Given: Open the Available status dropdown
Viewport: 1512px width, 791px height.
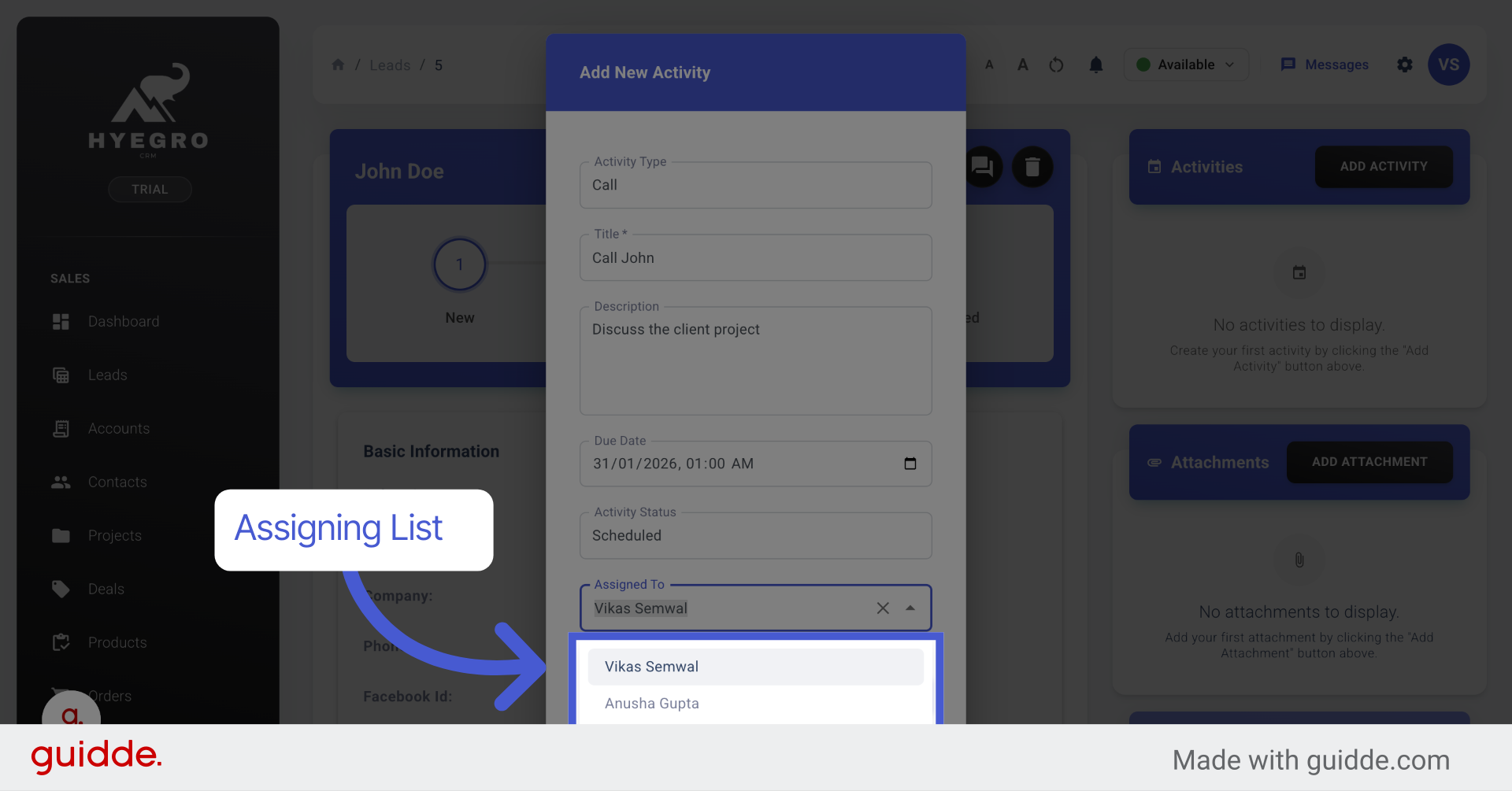Looking at the screenshot, I should [1185, 65].
